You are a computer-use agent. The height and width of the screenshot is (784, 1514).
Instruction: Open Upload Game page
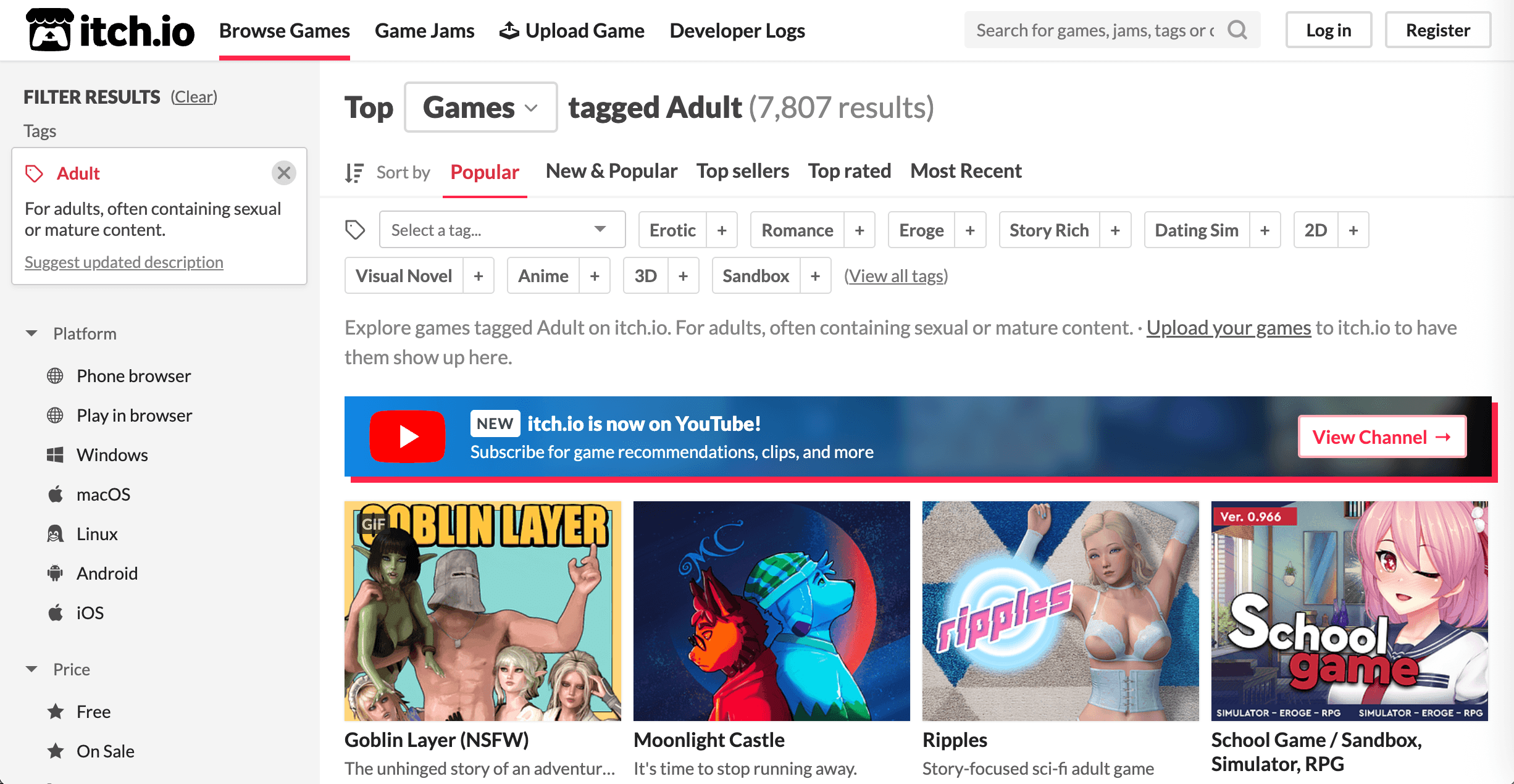572,30
